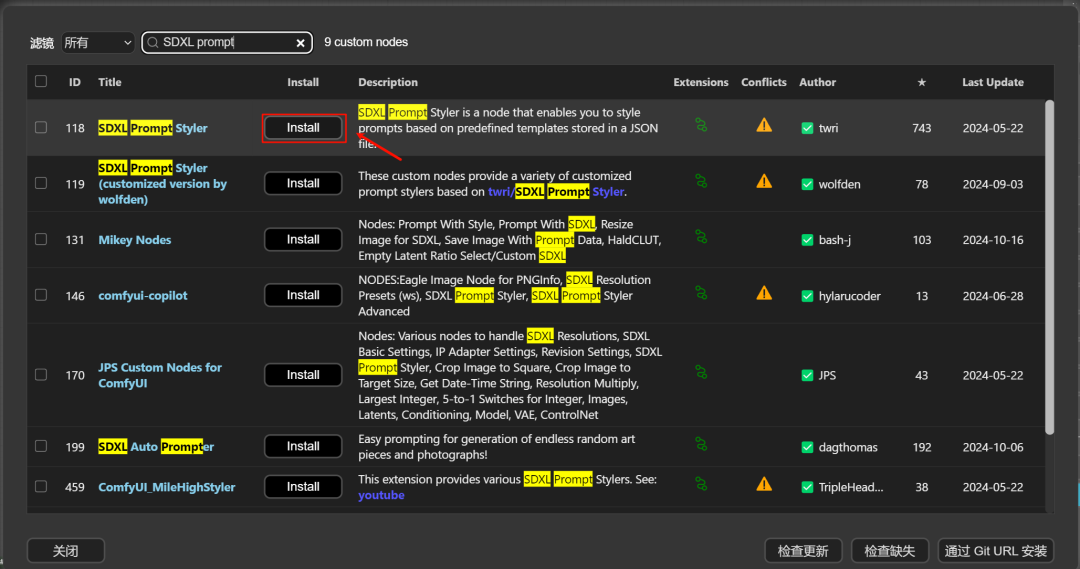Screen dimensions: 1080x569
Task: Open extensions icon for wolfden row
Action: [700, 181]
